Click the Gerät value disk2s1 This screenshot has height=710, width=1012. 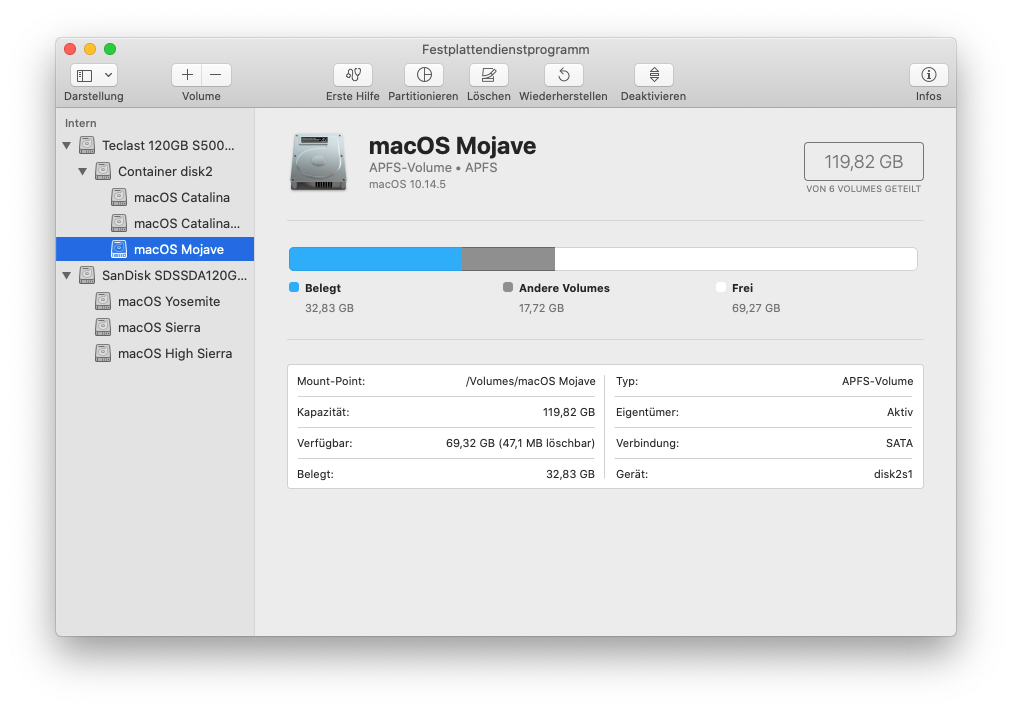click(x=893, y=474)
